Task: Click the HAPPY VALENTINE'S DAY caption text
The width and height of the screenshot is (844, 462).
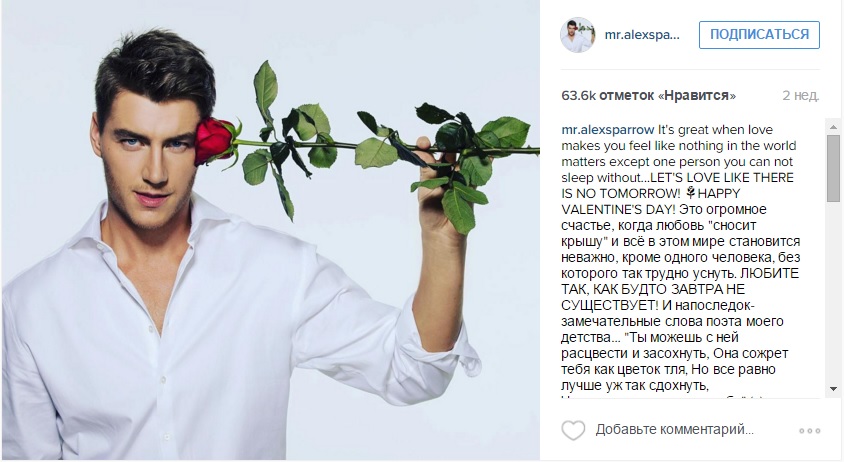Action: click(651, 201)
